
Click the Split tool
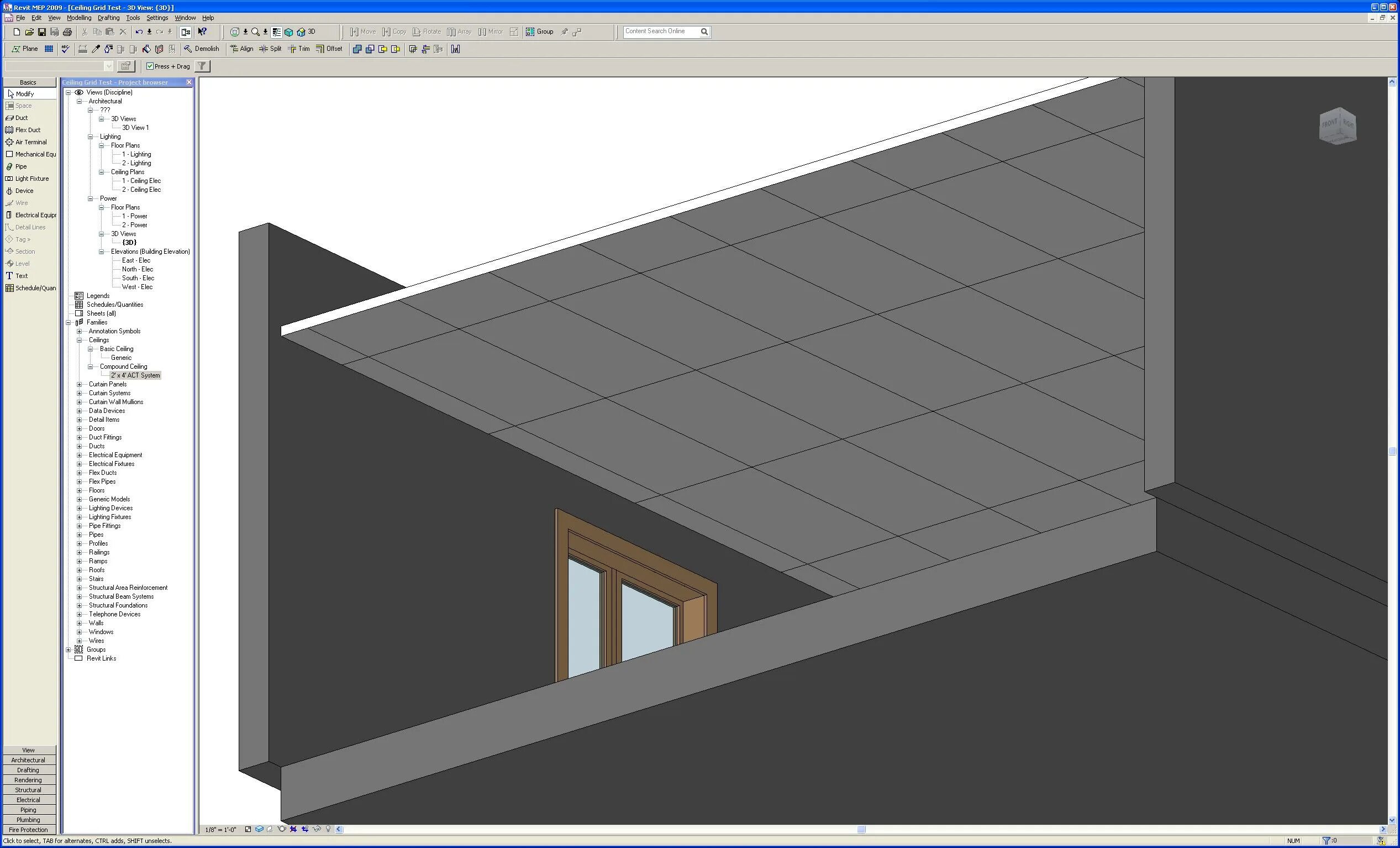[x=271, y=49]
